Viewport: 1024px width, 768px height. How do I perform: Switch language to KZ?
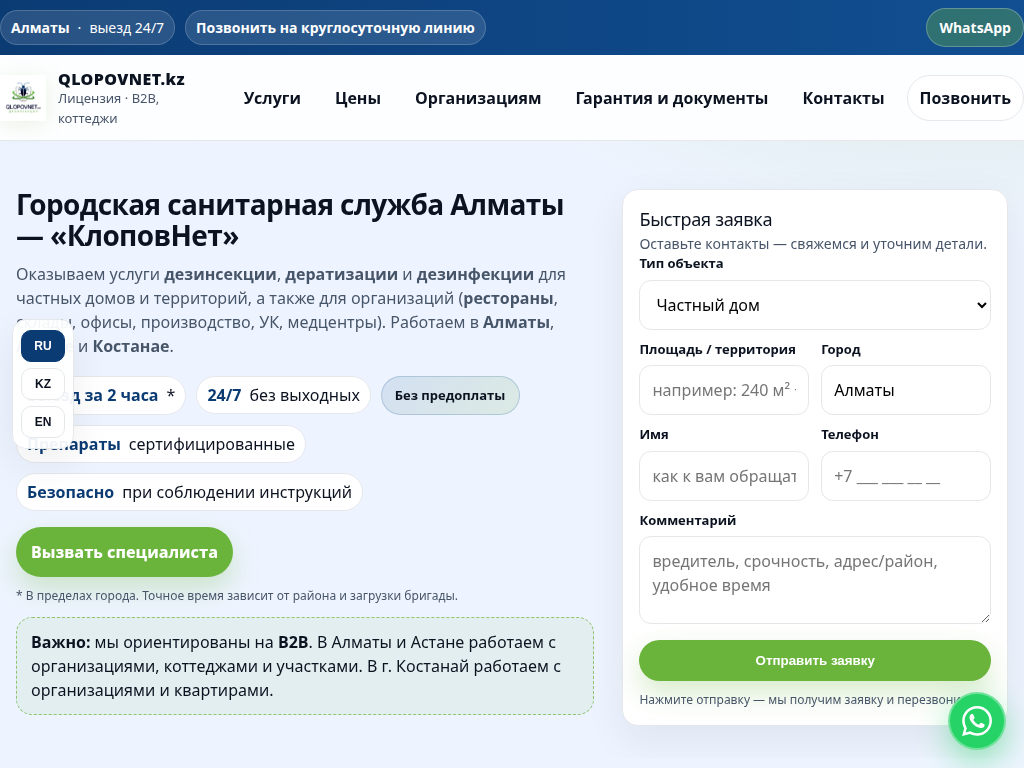pos(42,383)
